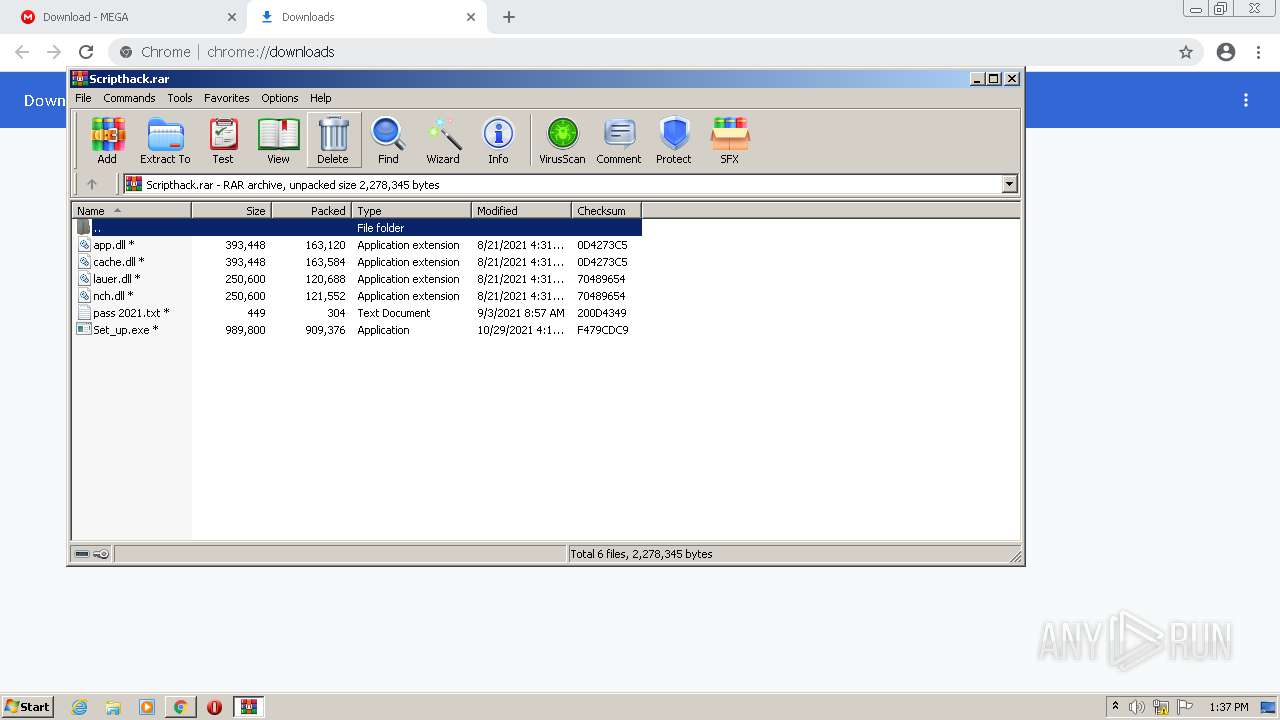Click the Protect shield icon

[x=674, y=140]
